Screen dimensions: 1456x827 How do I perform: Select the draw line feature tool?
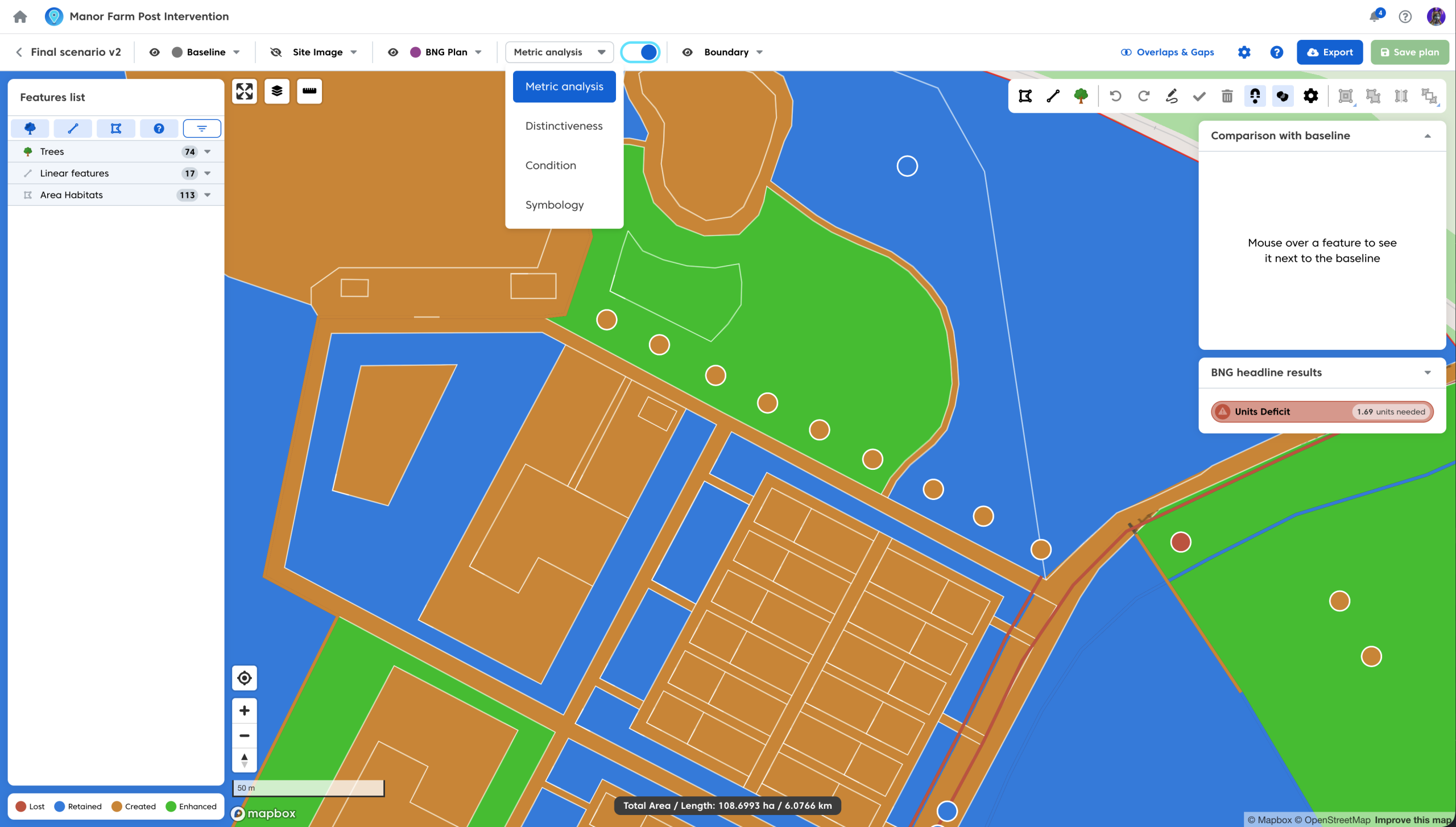(1053, 96)
